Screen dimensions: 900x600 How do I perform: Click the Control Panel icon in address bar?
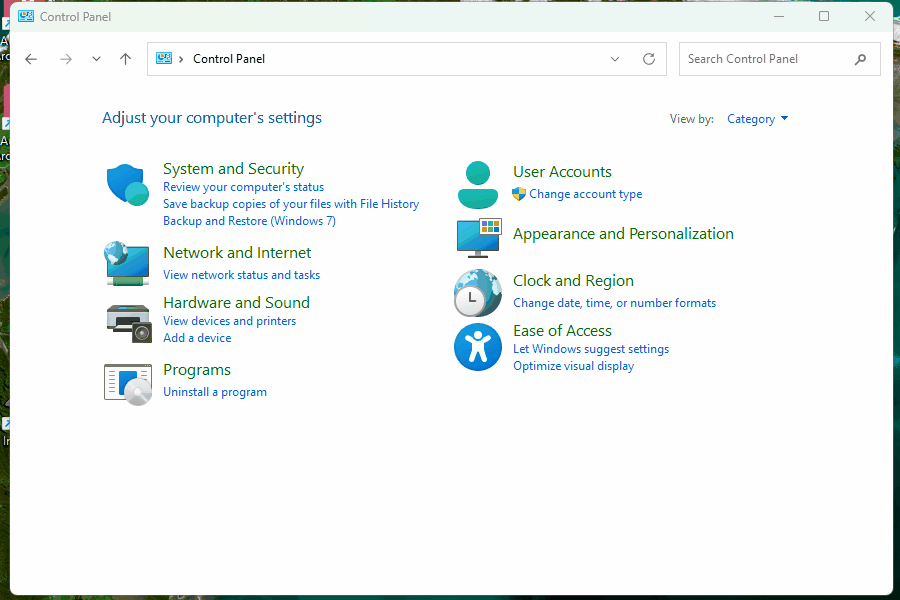coord(164,59)
